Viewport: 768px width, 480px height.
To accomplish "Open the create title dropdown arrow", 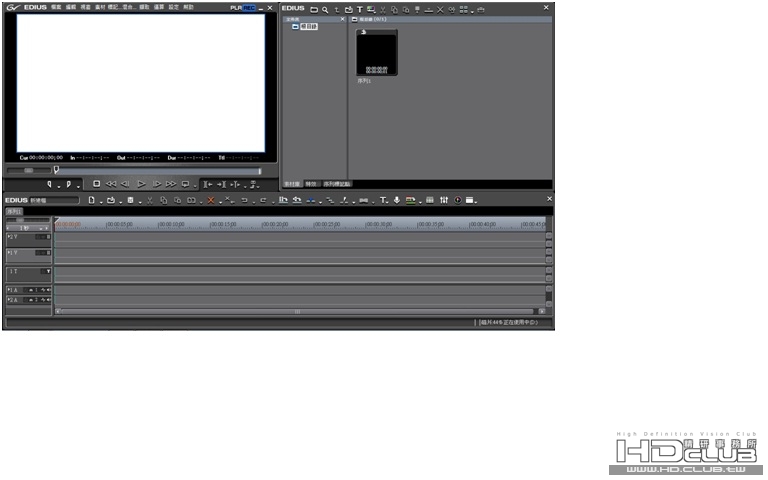I will click(387, 202).
